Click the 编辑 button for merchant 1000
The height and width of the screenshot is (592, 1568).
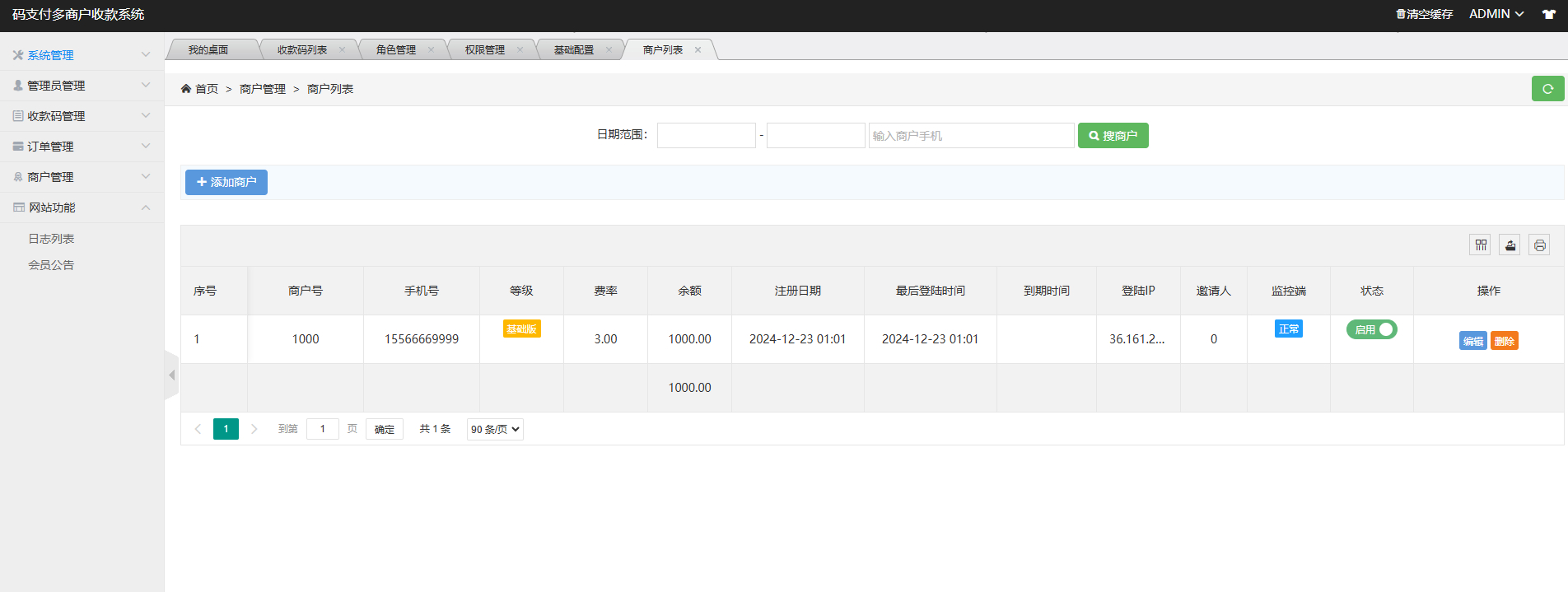pos(1472,341)
